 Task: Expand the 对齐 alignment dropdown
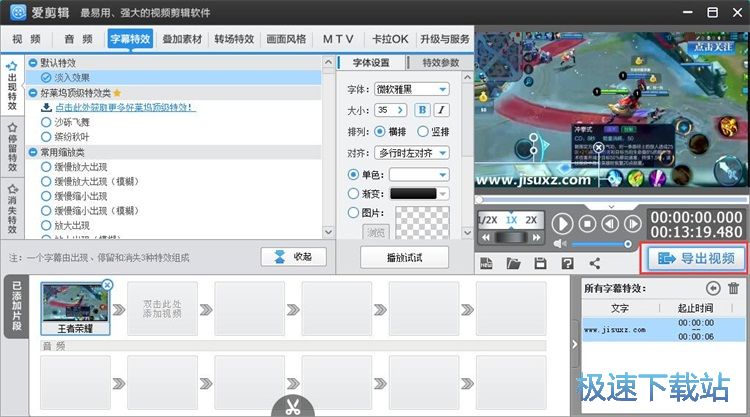(411, 153)
